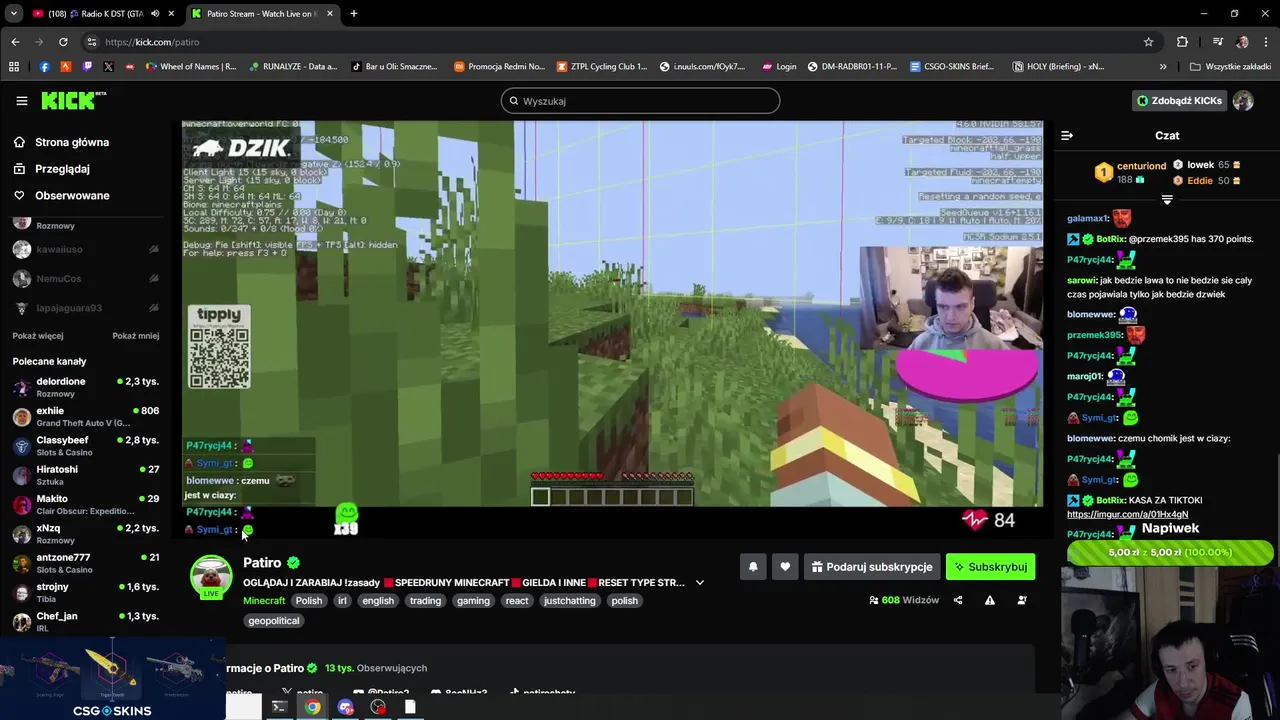
Task: Open the imgur link in chat
Action: tap(1127, 515)
